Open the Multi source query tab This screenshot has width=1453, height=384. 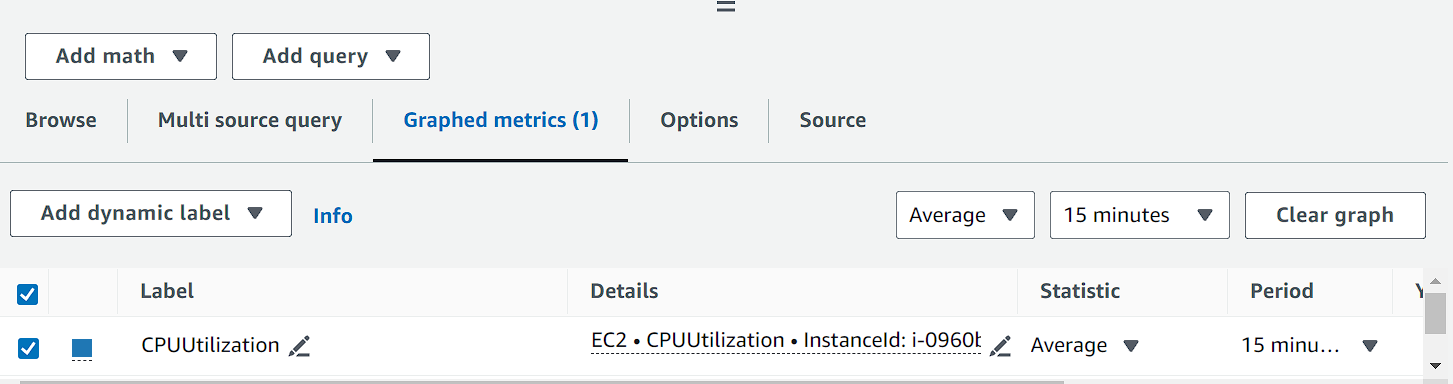point(250,120)
